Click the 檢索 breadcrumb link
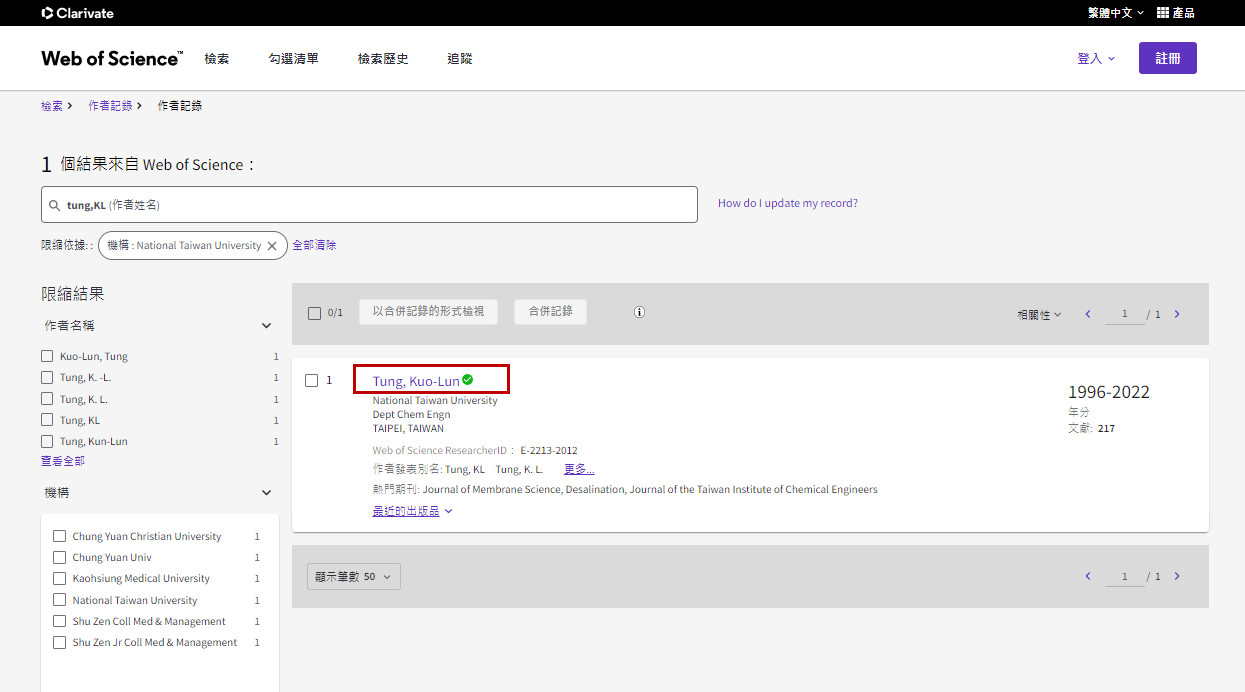The image size is (1245, 692). (x=52, y=105)
